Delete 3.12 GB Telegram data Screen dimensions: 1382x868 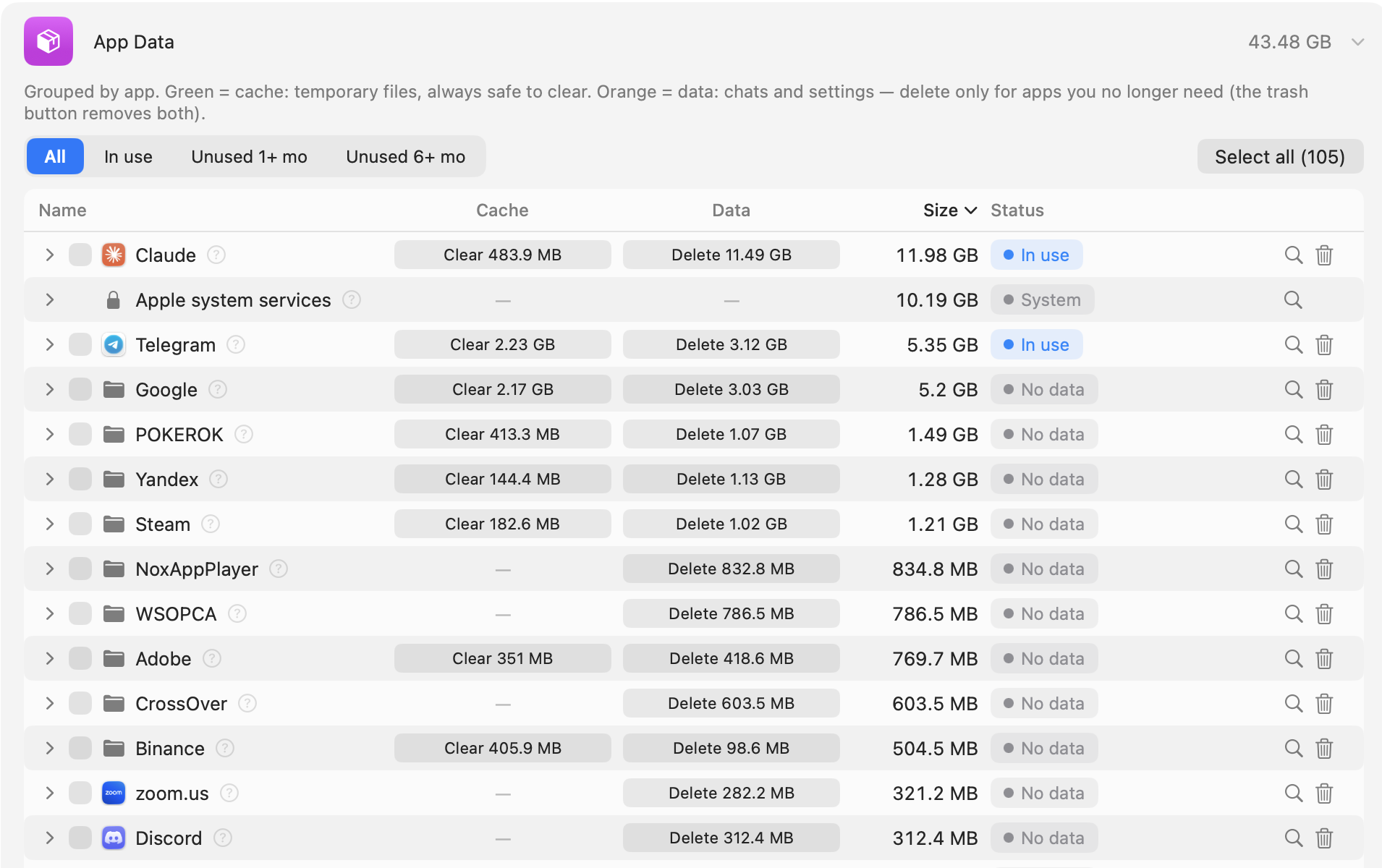(x=731, y=344)
